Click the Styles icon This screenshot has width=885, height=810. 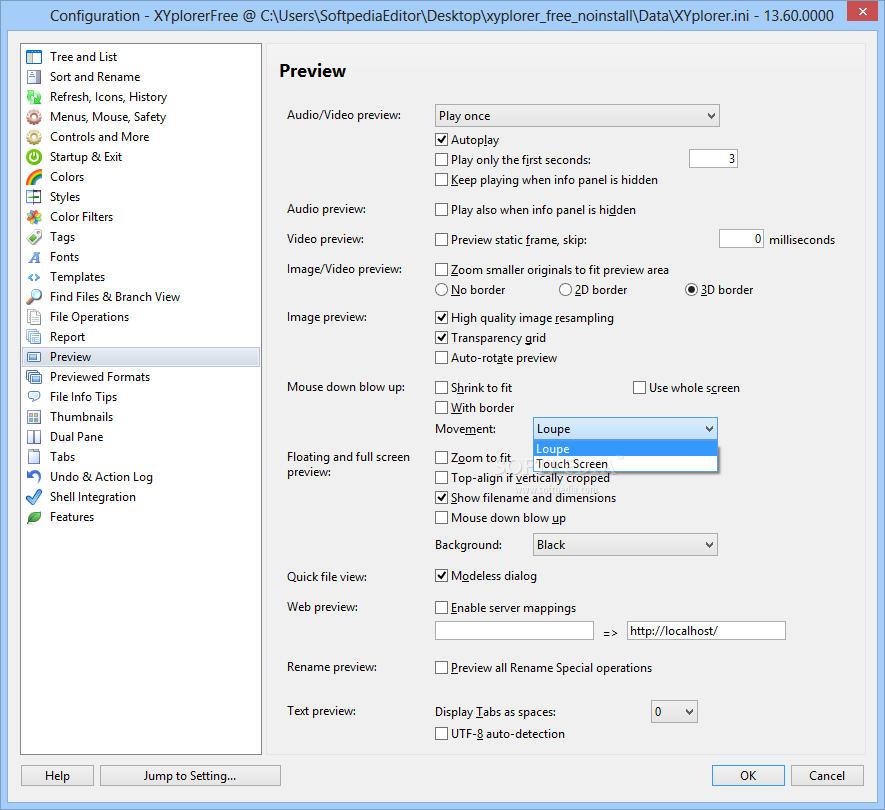pos(34,197)
